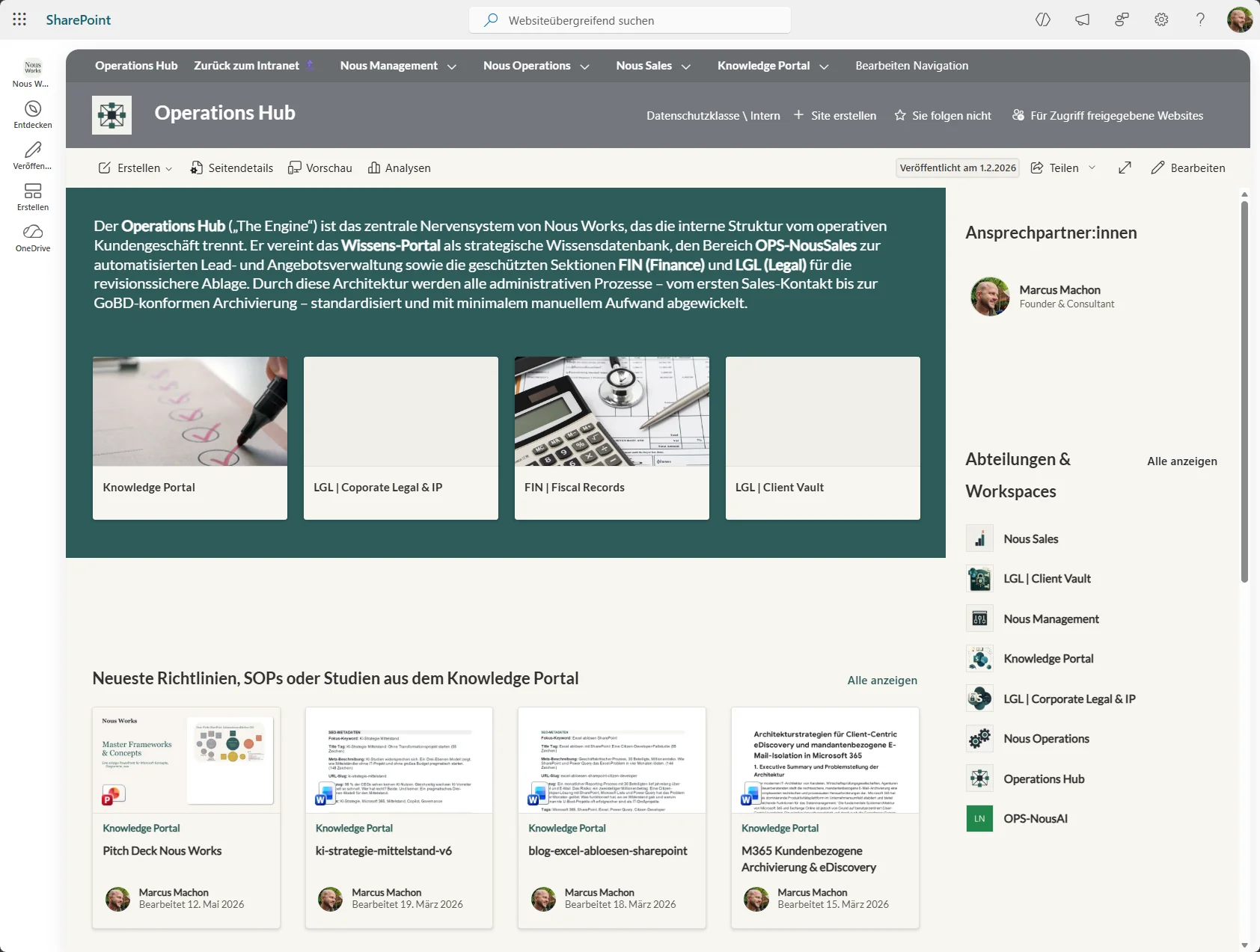Open Für Zugriff freigegebene Websites
Image resolution: width=1260 pixels, height=952 pixels.
(1107, 115)
